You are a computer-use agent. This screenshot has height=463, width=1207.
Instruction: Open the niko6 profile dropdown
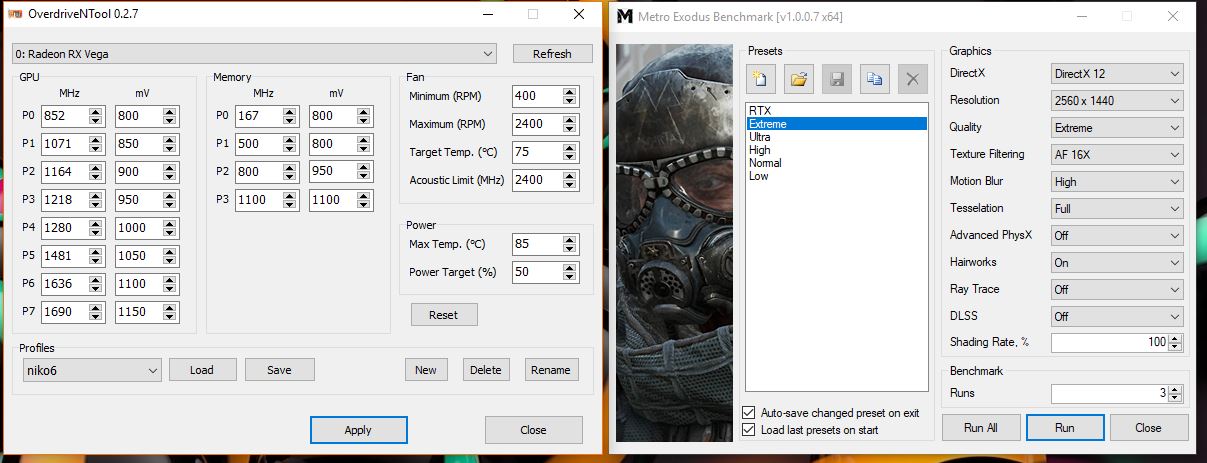tap(90, 370)
